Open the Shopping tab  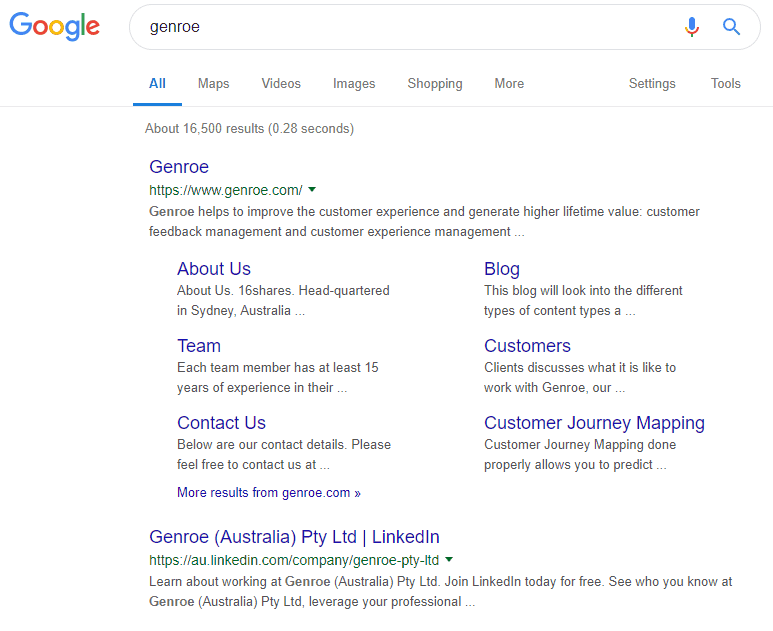pos(435,83)
